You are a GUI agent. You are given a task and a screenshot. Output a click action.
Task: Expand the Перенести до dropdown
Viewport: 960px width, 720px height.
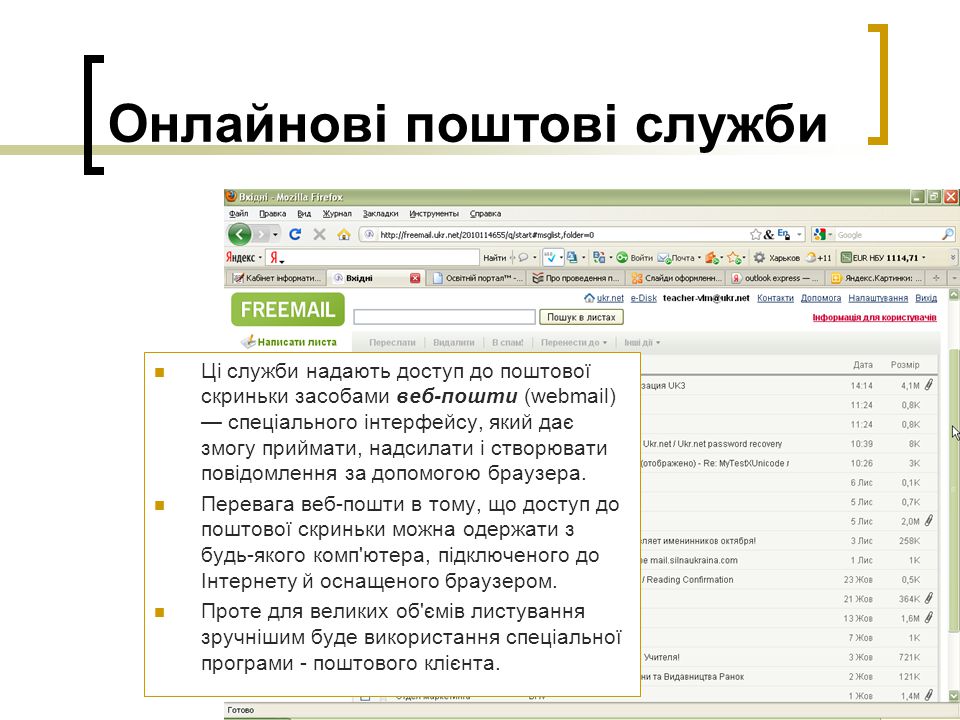pos(574,343)
